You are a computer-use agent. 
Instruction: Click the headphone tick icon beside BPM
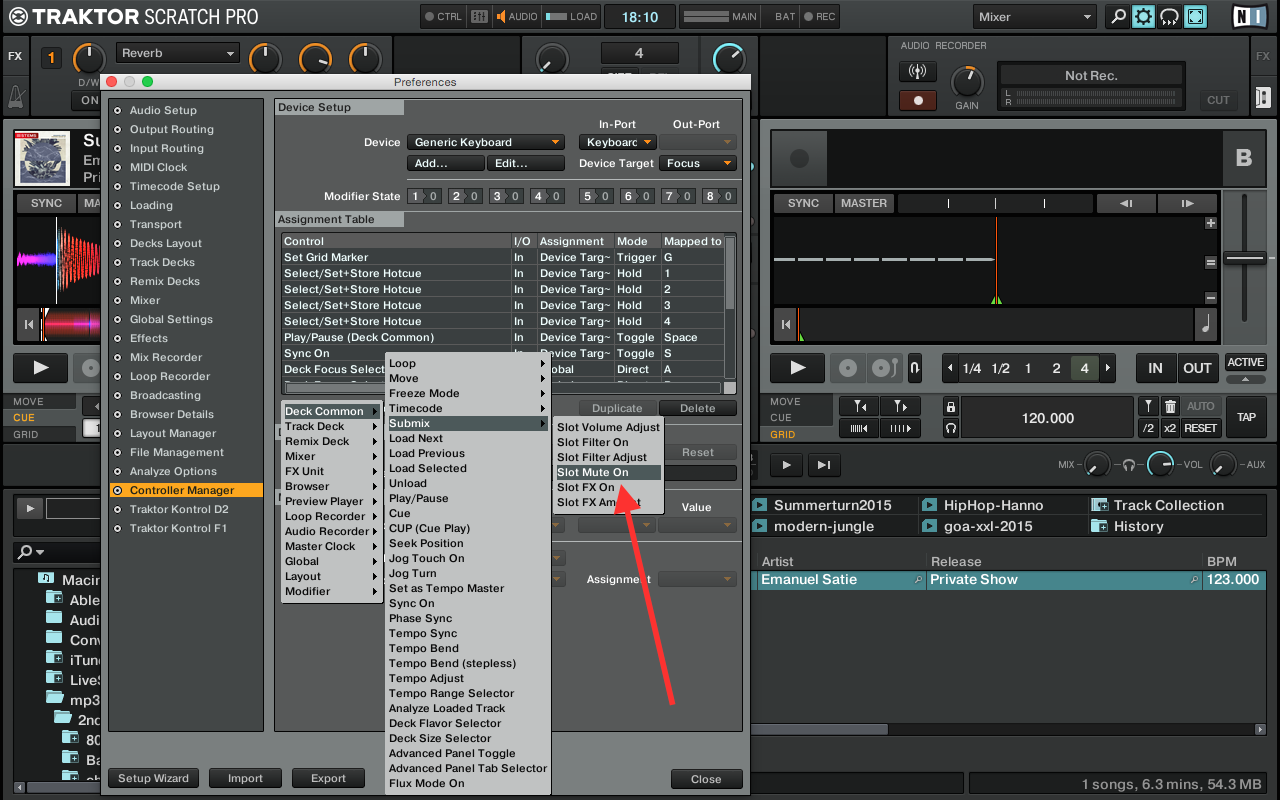point(950,428)
